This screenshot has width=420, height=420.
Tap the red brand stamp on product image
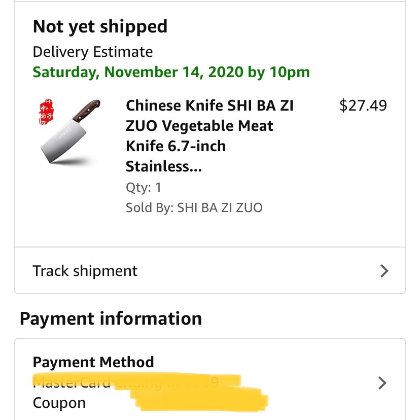pos(46,112)
